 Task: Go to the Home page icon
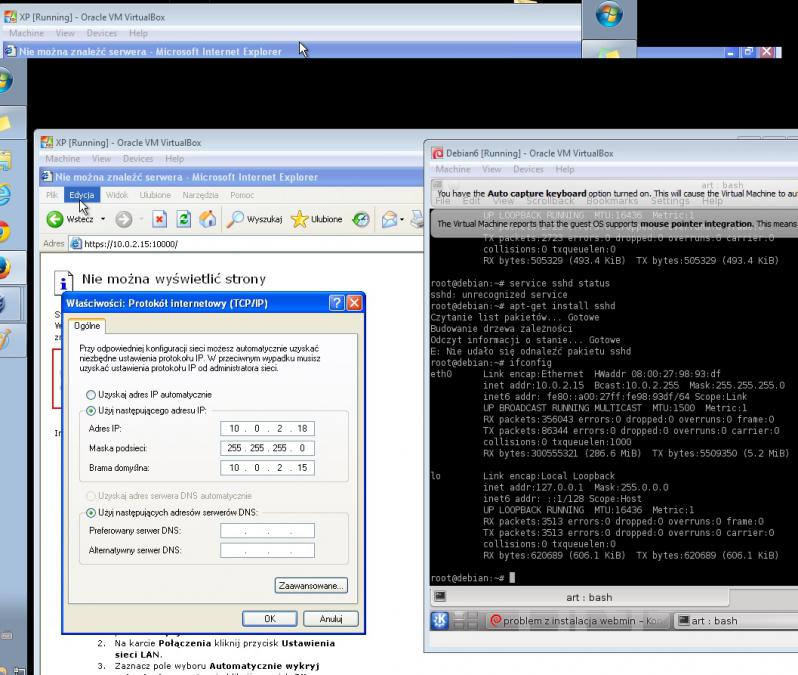(207, 219)
